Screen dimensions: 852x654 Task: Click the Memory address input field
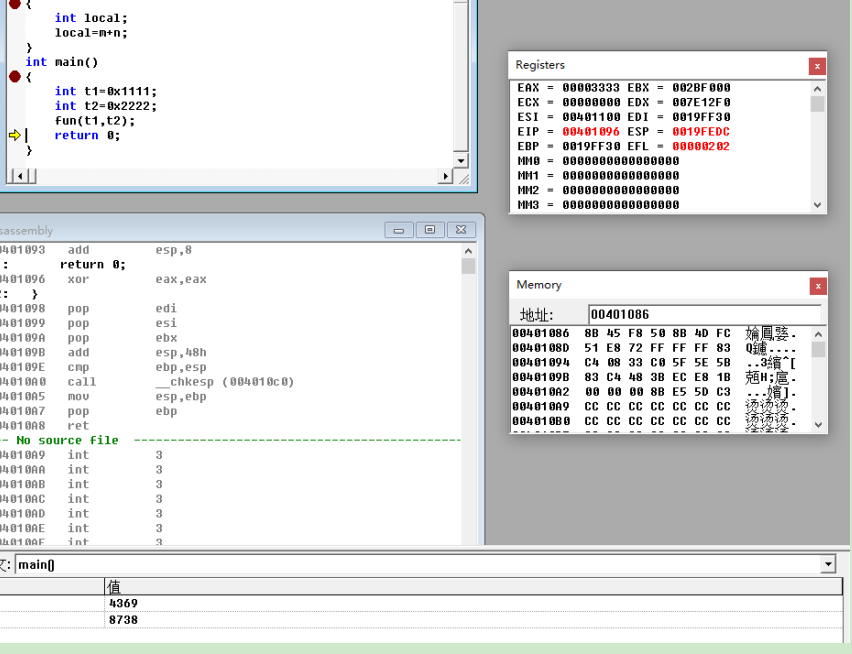[x=705, y=315]
